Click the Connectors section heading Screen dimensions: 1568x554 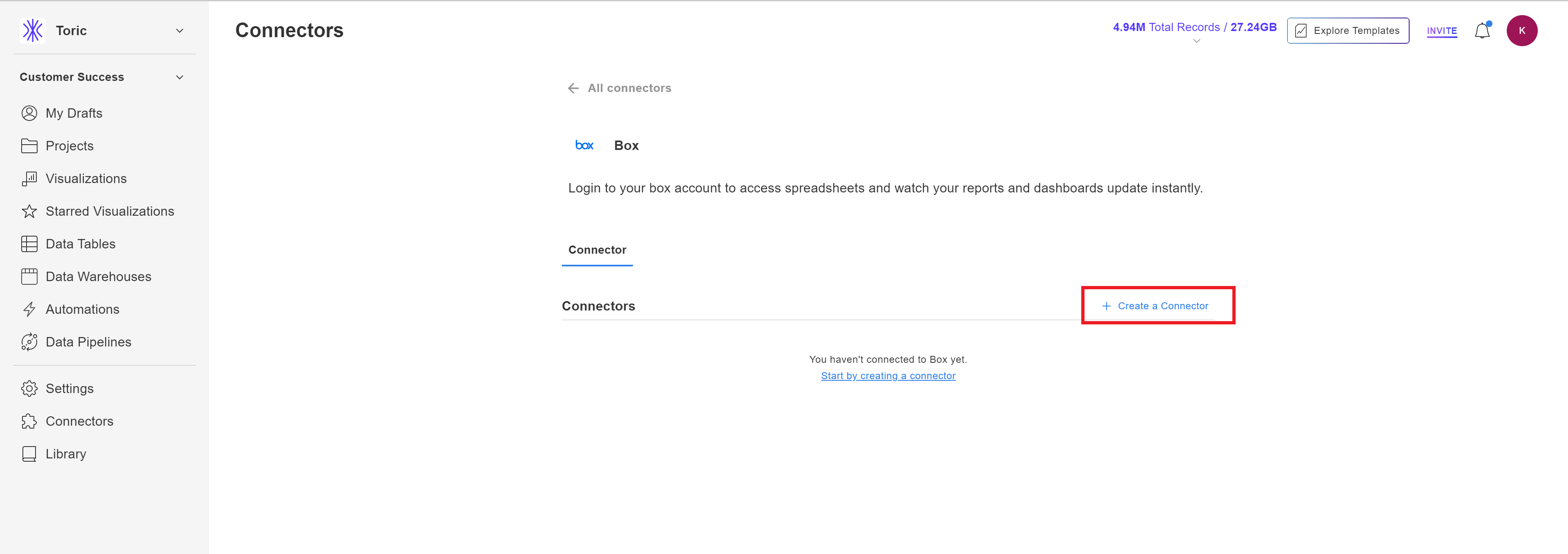click(598, 306)
